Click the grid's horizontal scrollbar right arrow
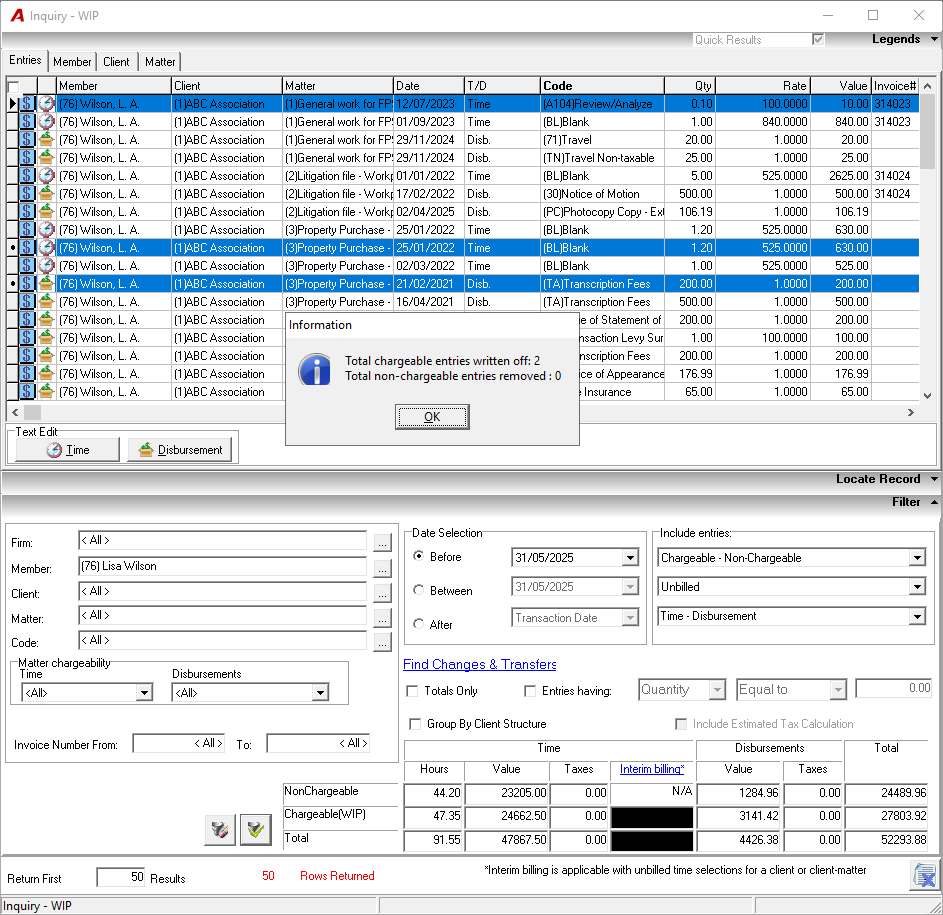 tap(911, 413)
